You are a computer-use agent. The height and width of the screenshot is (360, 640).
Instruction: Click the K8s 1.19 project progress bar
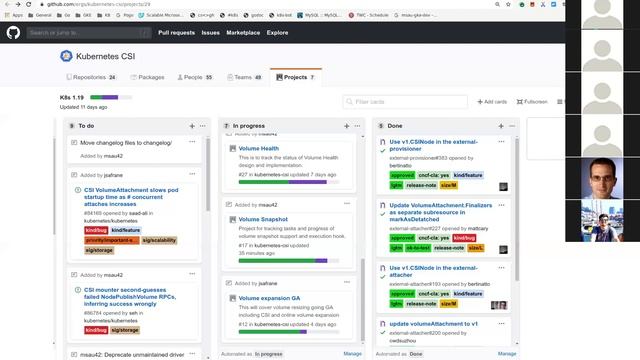coord(111,97)
